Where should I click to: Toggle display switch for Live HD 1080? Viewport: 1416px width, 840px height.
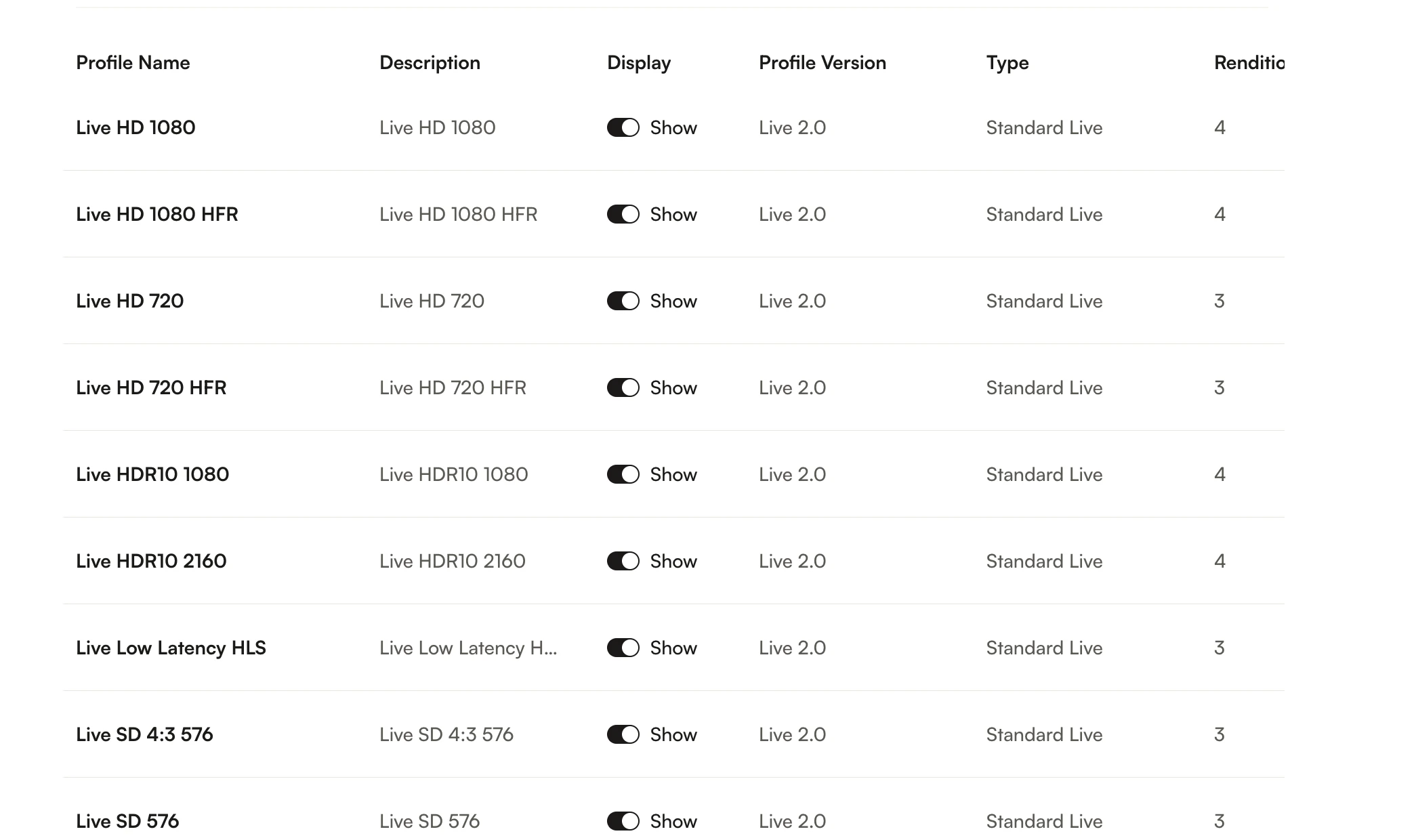click(x=623, y=127)
